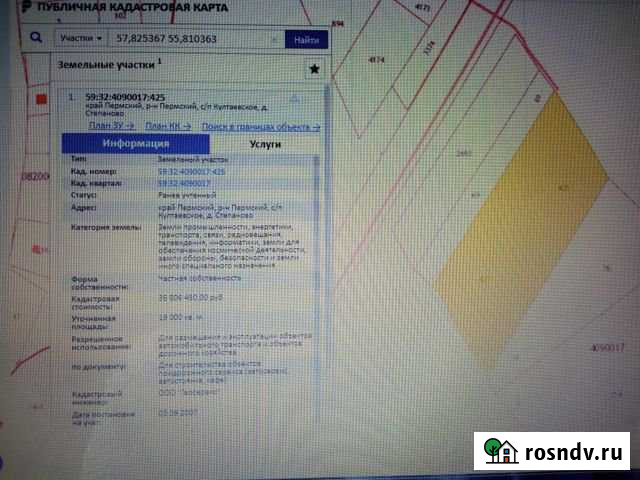640x480 pixels.
Task: Clear the search field with the X icon
Action: 275,39
